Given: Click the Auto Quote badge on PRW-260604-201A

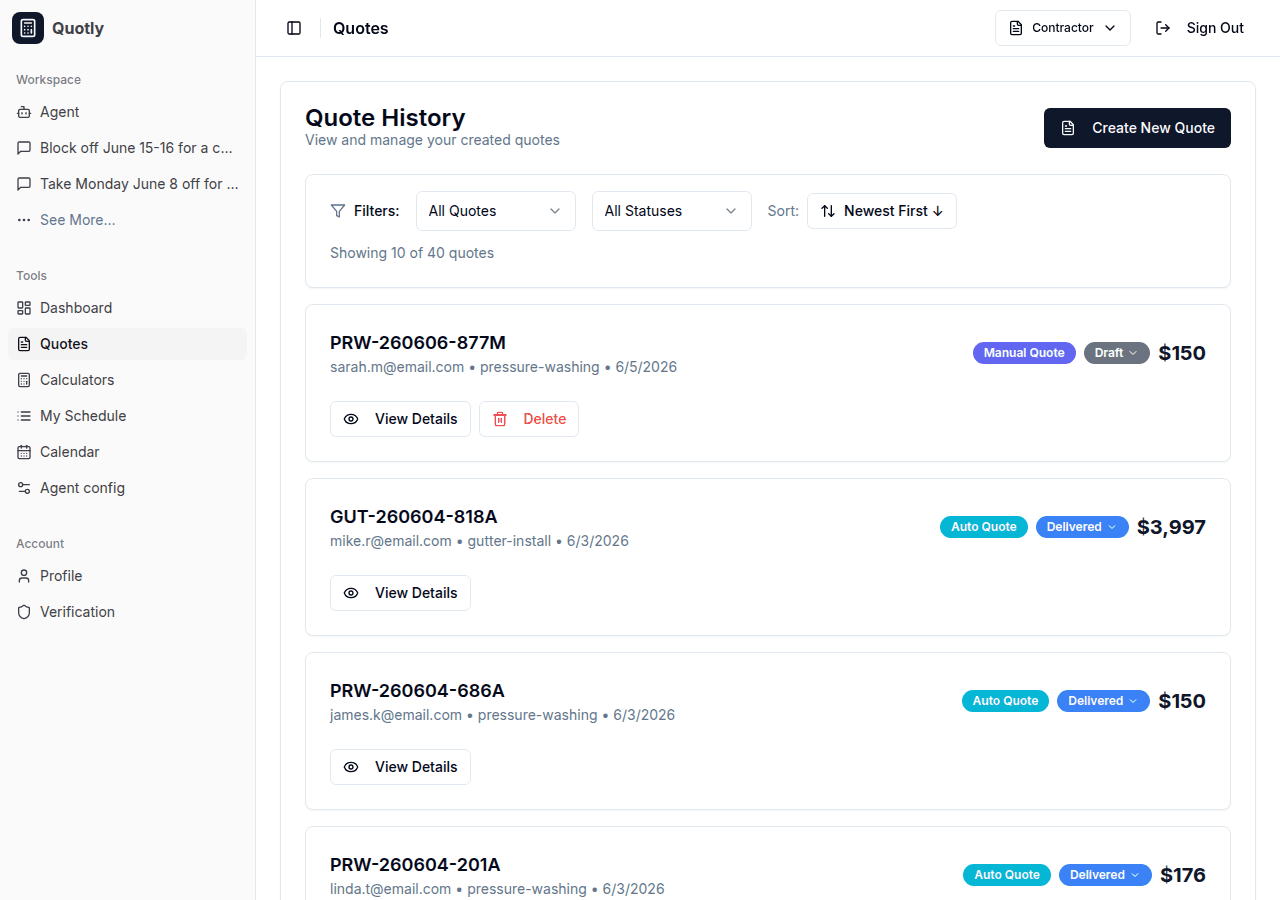Looking at the screenshot, I should click(1007, 875).
